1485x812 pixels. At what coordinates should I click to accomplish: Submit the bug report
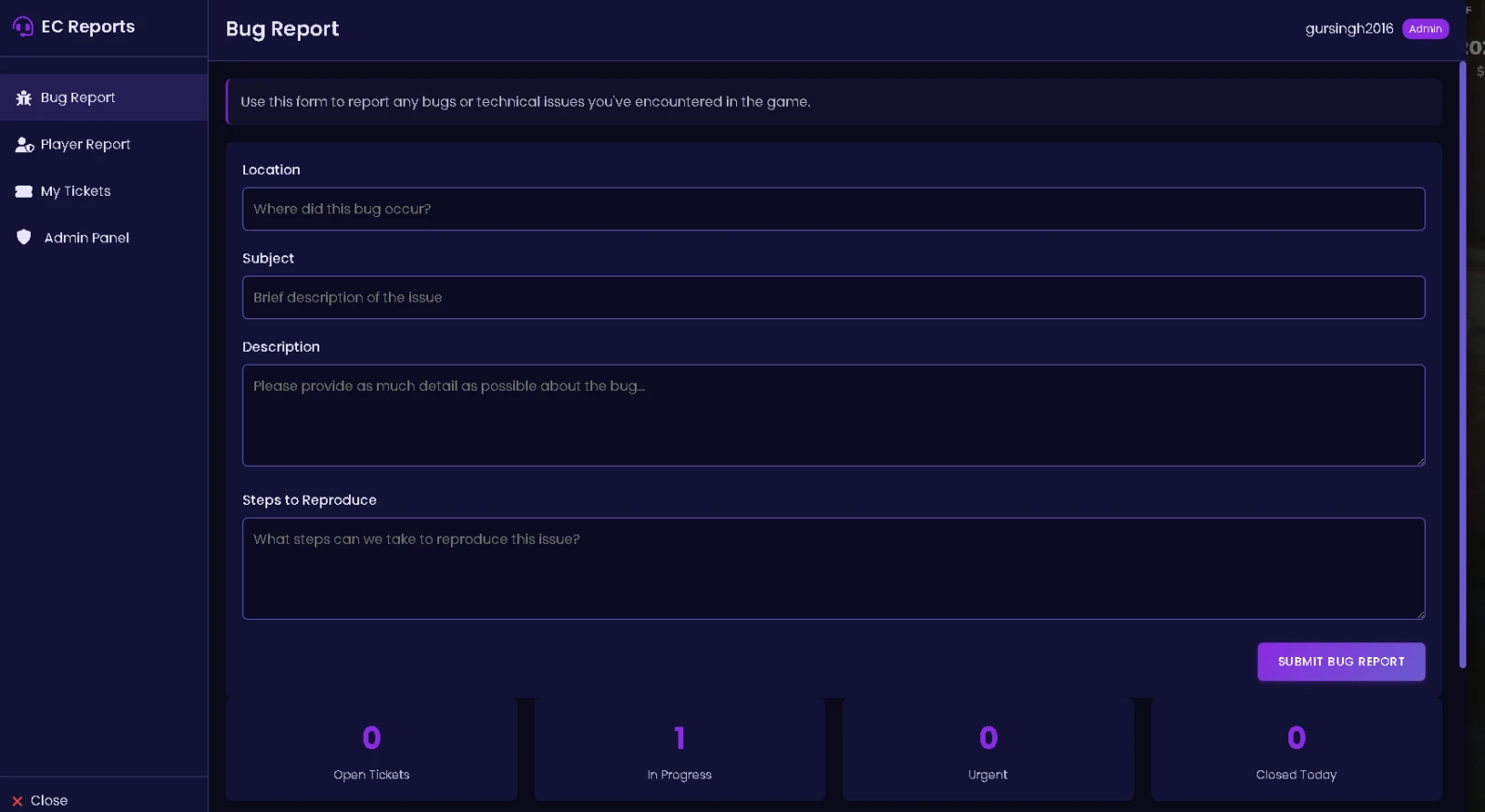(x=1341, y=662)
